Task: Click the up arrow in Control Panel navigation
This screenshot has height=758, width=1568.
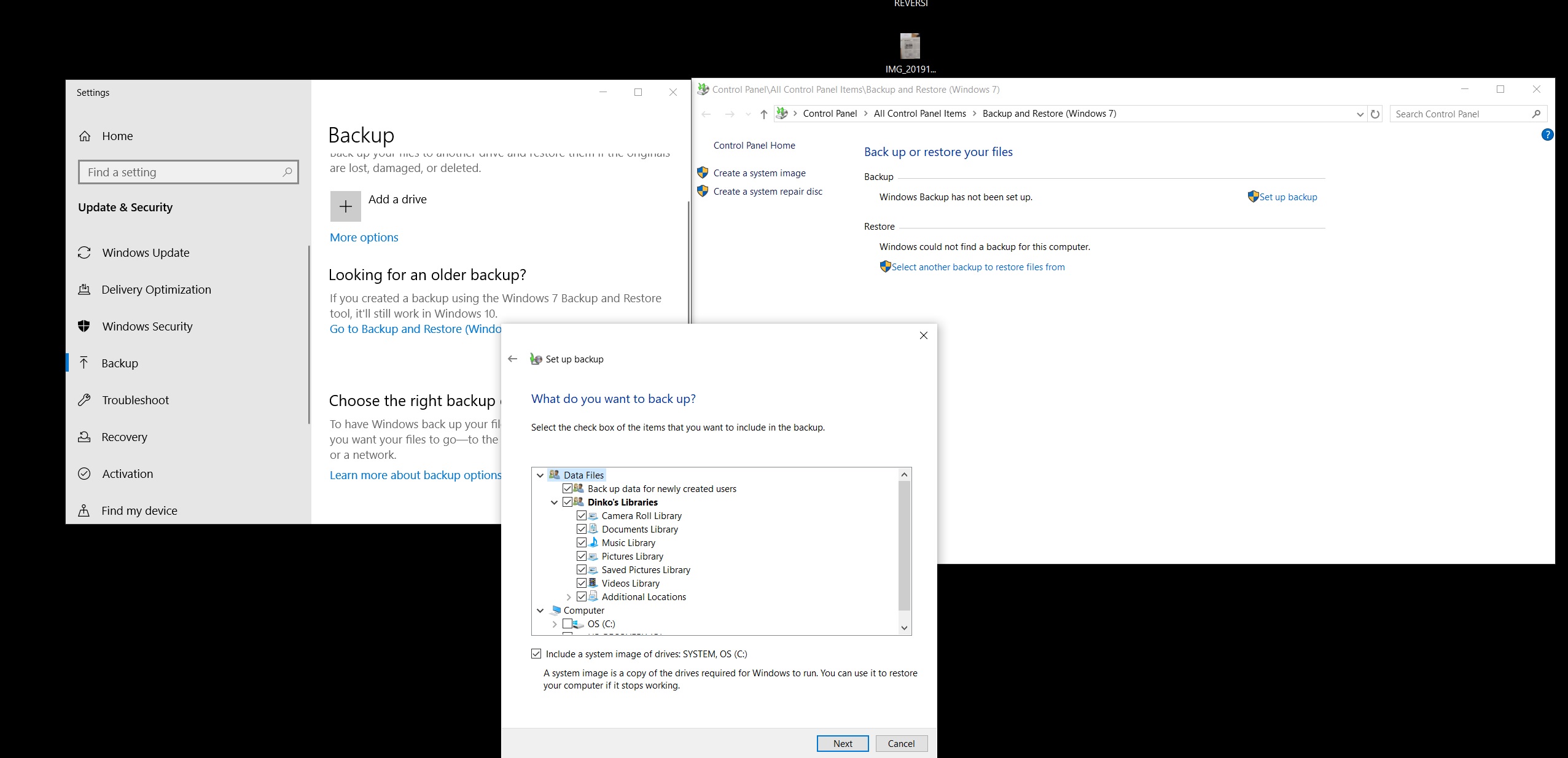Action: click(763, 114)
